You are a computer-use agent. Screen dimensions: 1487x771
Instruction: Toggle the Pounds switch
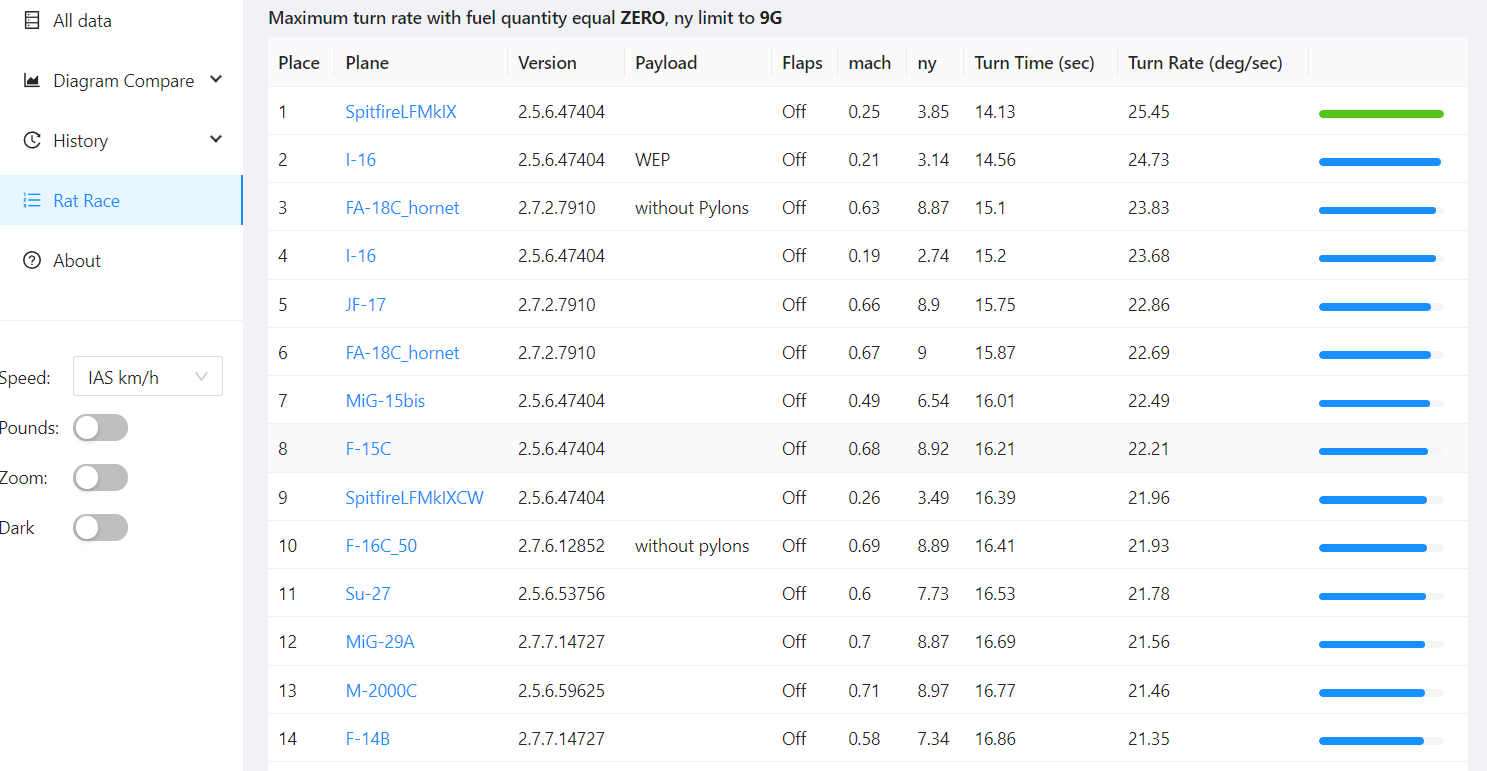pos(100,428)
